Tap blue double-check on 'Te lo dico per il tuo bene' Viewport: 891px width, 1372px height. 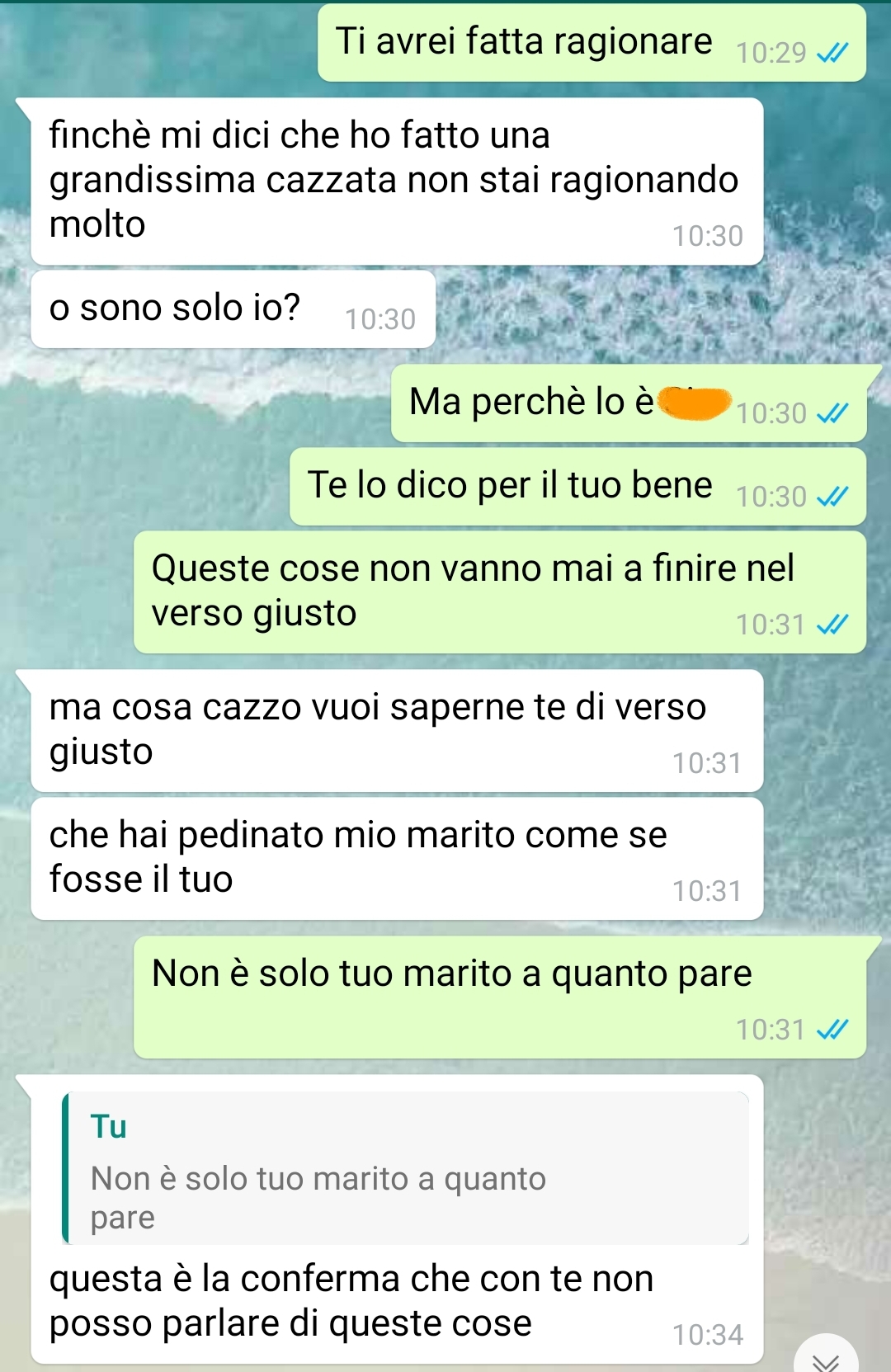click(832, 497)
